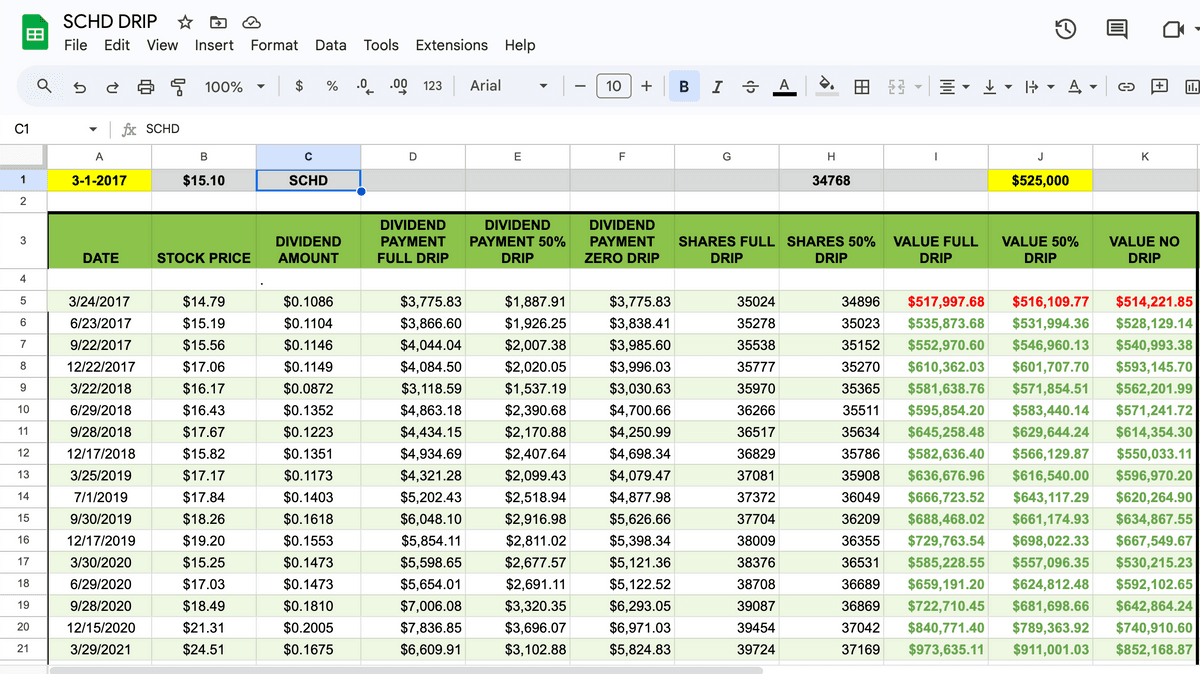Viewport: 1200px width, 674px height.
Task: Click the Print icon in toolbar
Action: 145,87
